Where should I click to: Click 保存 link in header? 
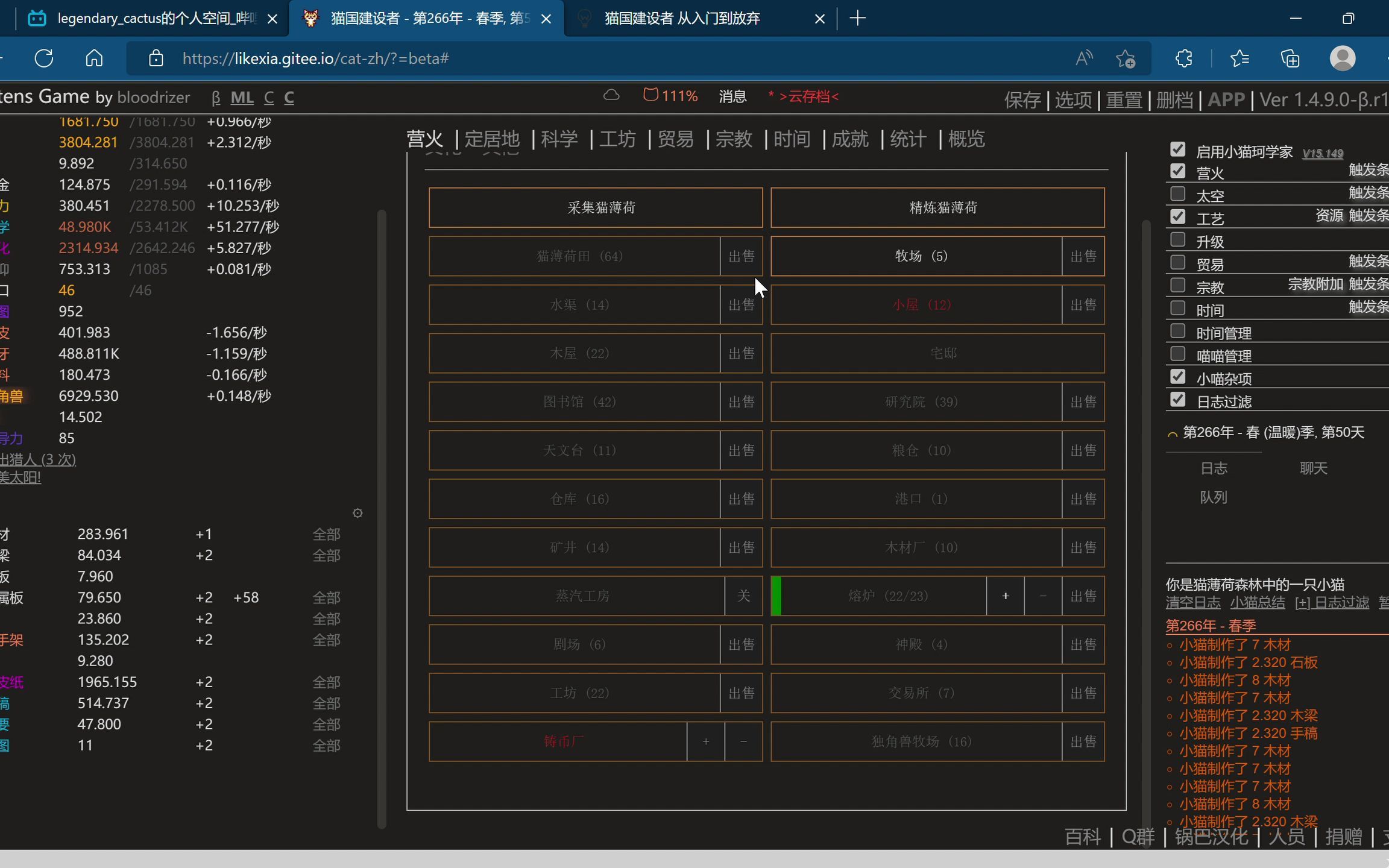click(x=1022, y=99)
